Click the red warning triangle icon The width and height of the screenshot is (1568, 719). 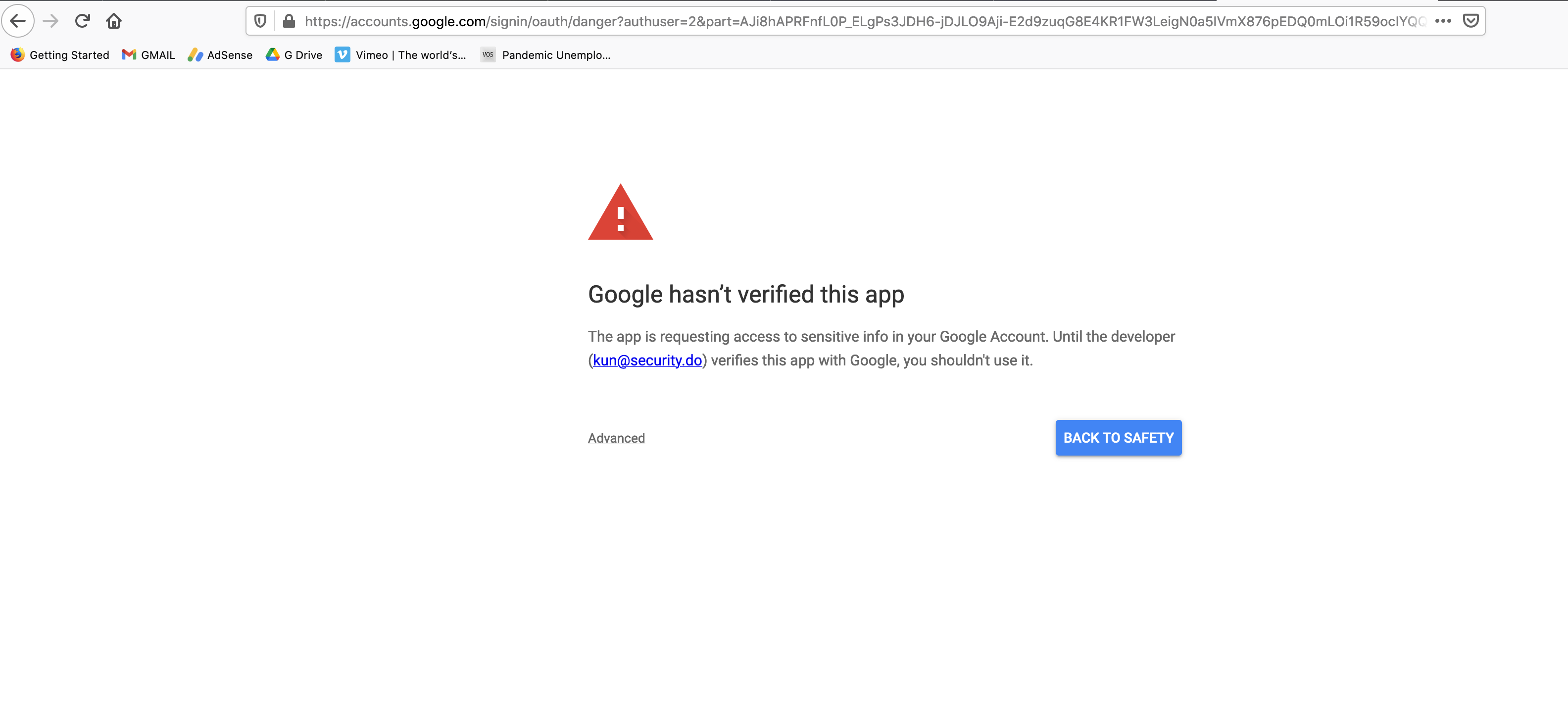click(x=620, y=212)
